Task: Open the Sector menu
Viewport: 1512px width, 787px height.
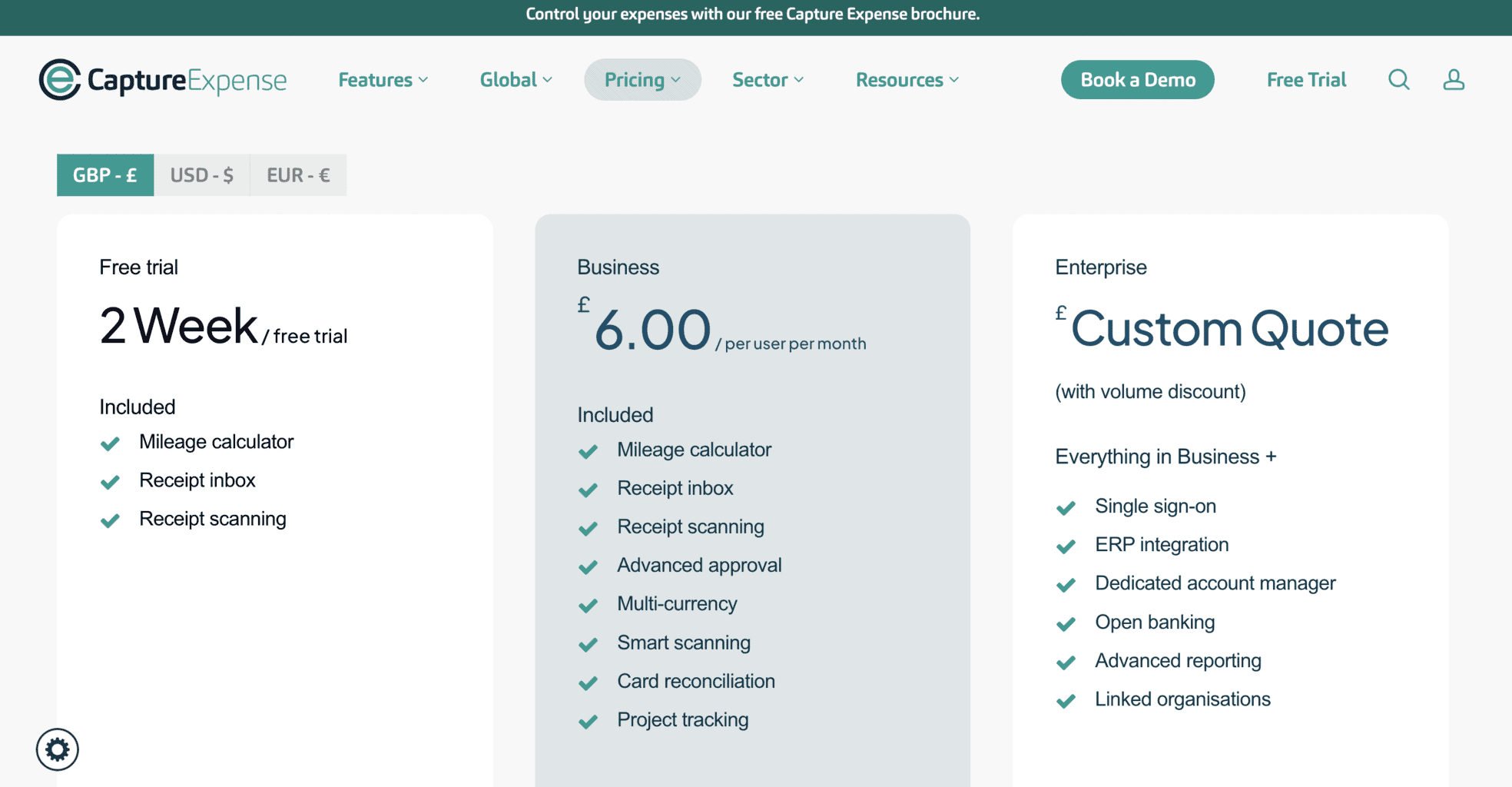Action: 768,79
